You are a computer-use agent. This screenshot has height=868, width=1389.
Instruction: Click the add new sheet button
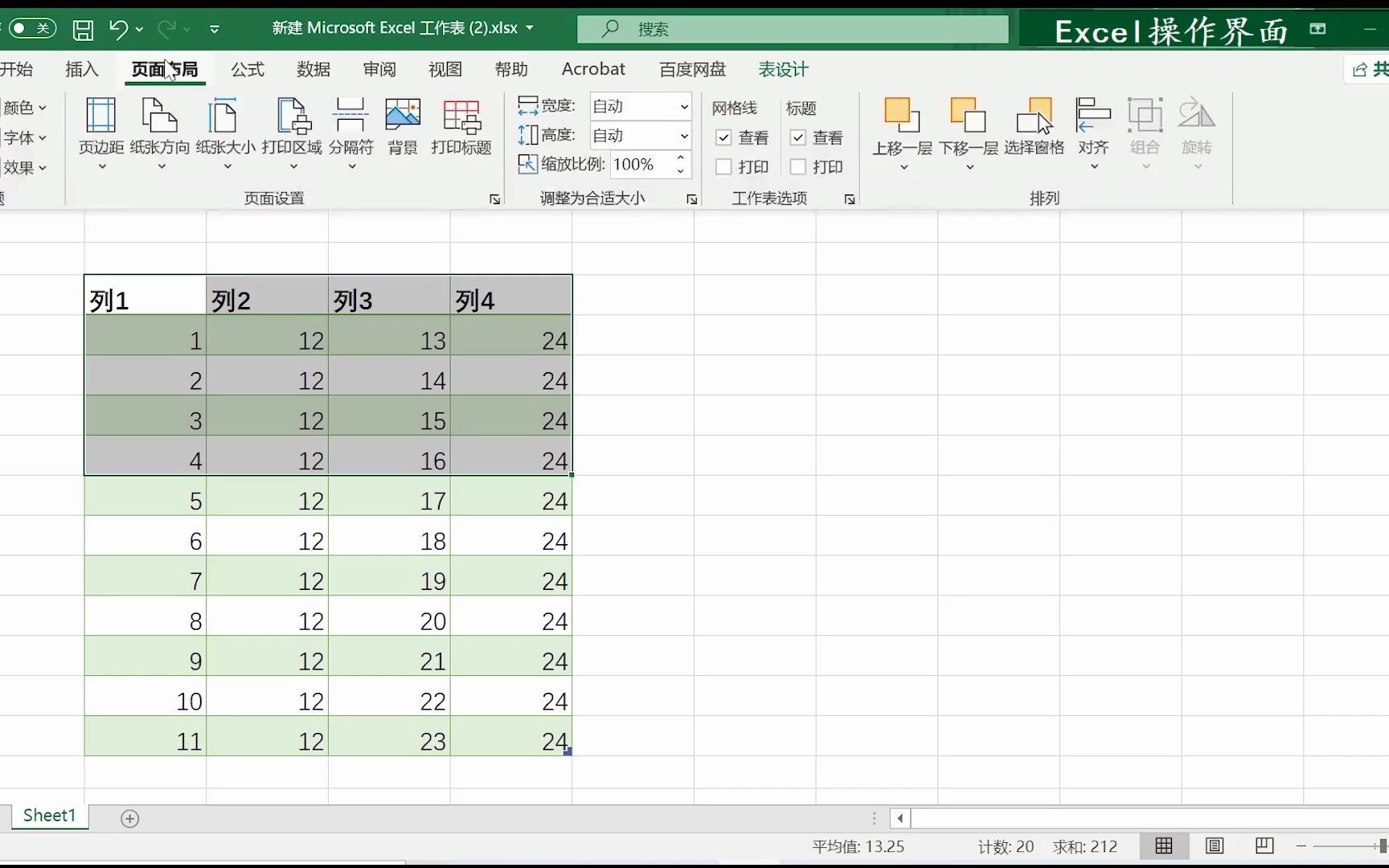point(129,817)
